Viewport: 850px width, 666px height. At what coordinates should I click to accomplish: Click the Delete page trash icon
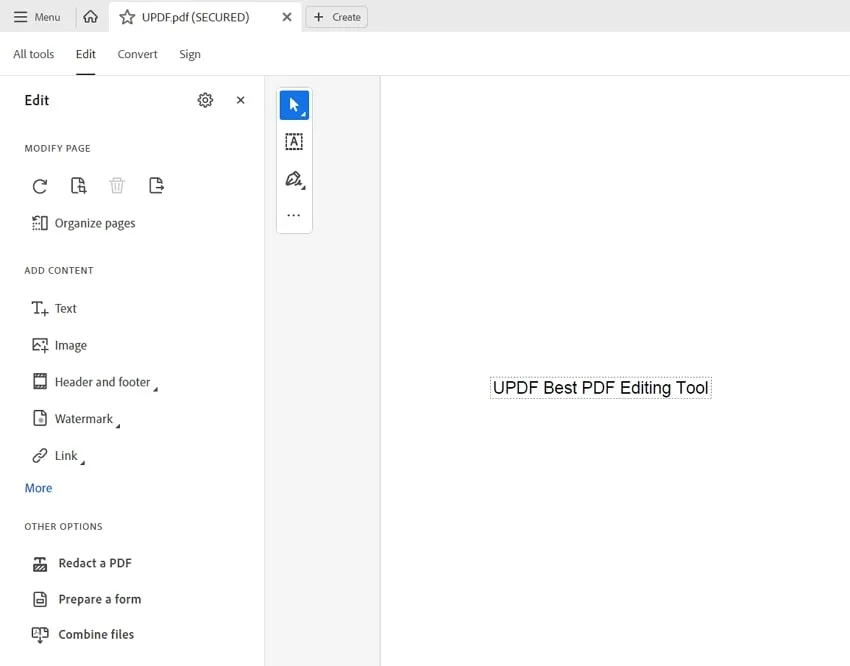(117, 186)
